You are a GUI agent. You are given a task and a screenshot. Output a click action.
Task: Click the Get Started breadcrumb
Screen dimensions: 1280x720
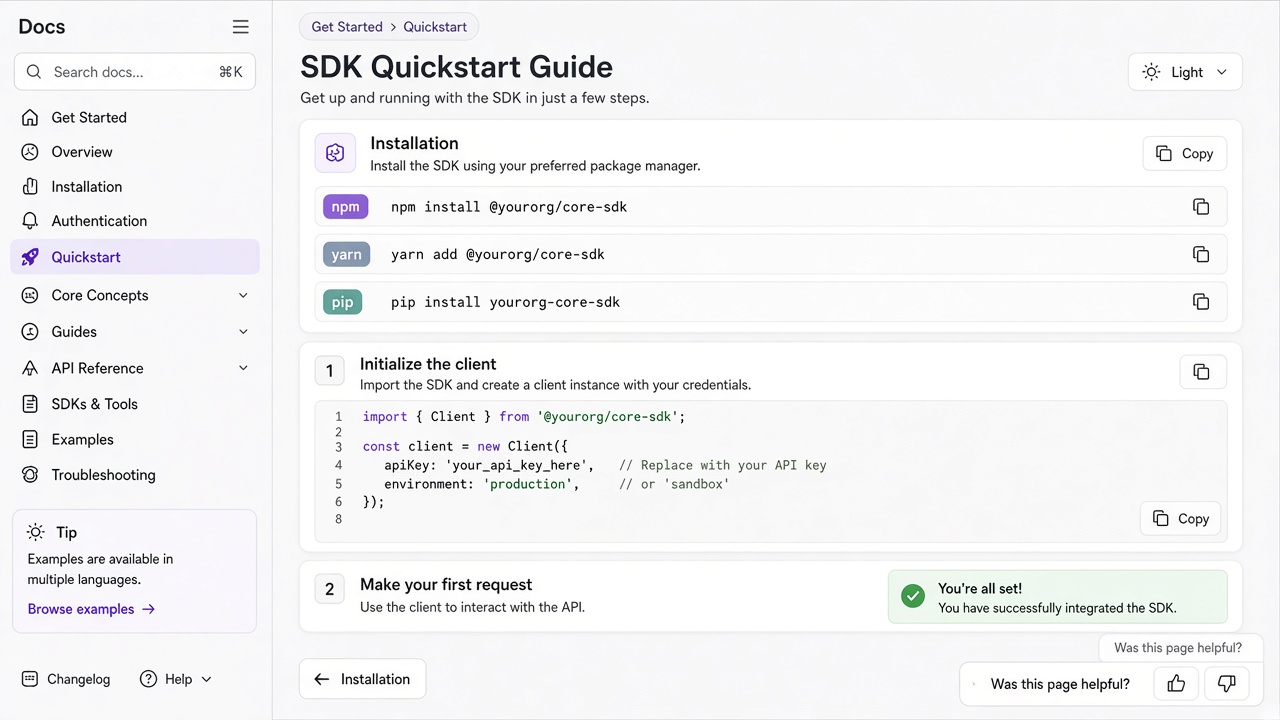[347, 27]
